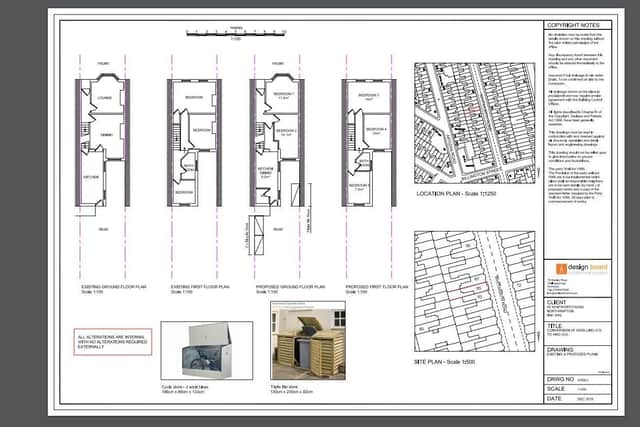Click BEDROOM 5 label in proposed first floor
This screenshot has width=640, height=427.
[359, 185]
